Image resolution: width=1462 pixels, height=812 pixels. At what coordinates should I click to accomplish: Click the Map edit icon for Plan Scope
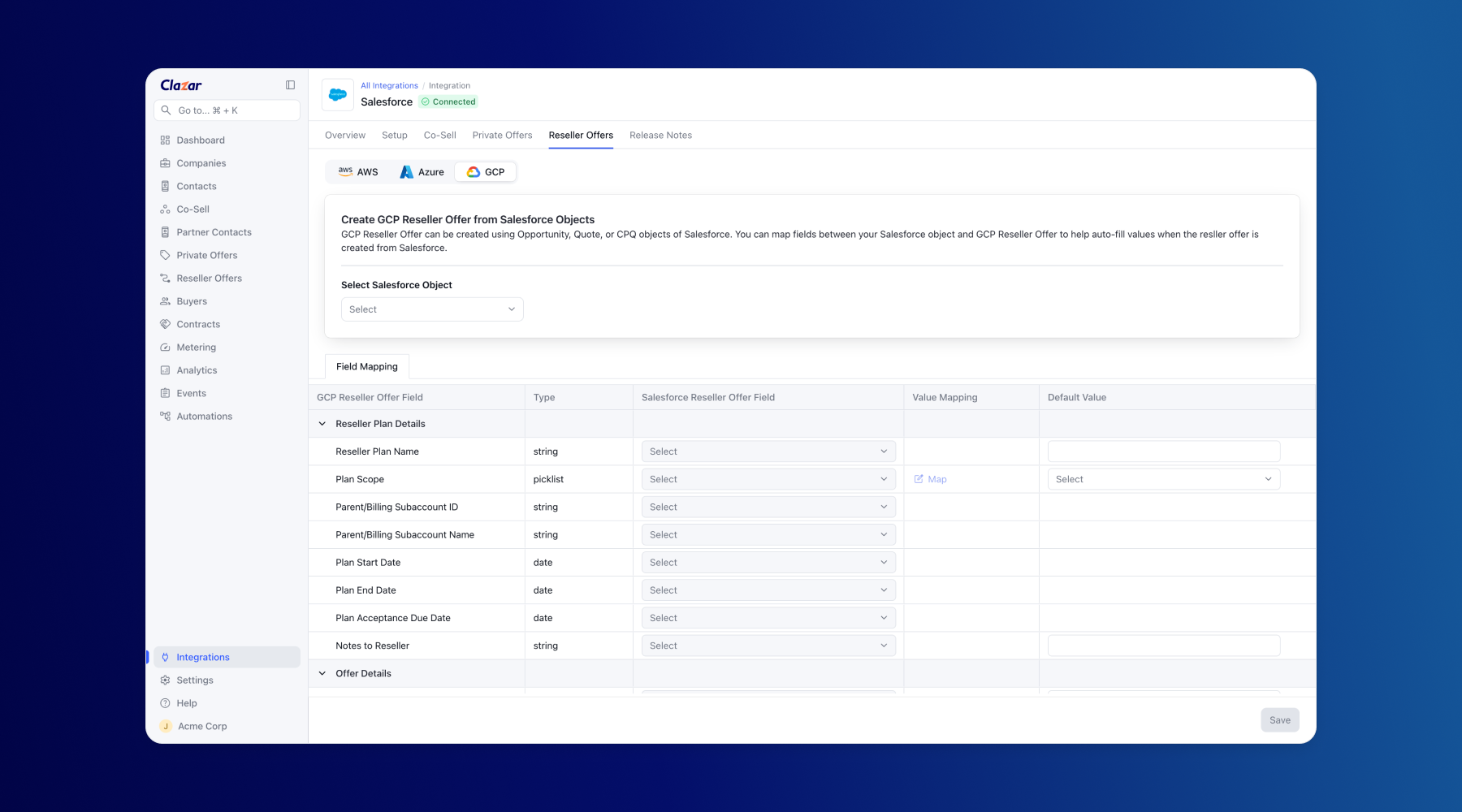pos(919,479)
